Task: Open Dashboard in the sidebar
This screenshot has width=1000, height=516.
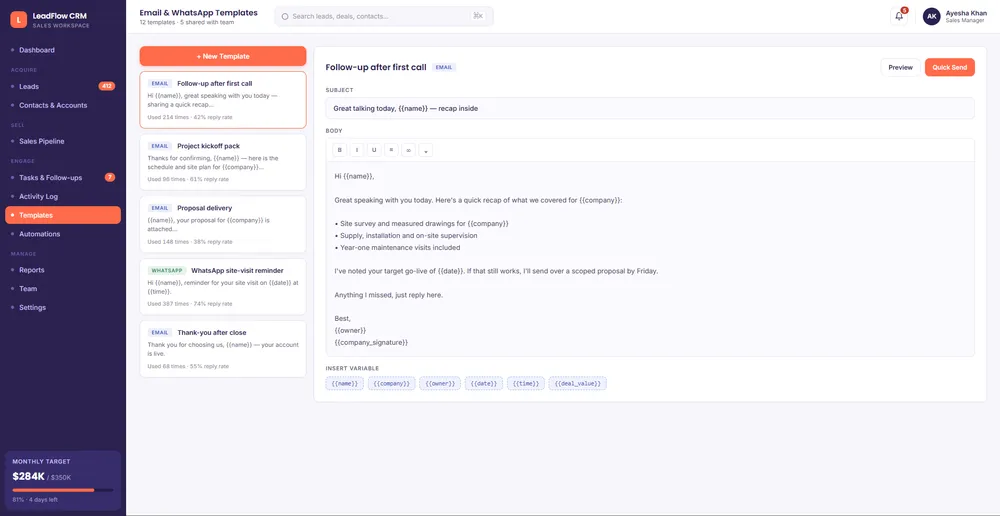Action: click(x=62, y=50)
